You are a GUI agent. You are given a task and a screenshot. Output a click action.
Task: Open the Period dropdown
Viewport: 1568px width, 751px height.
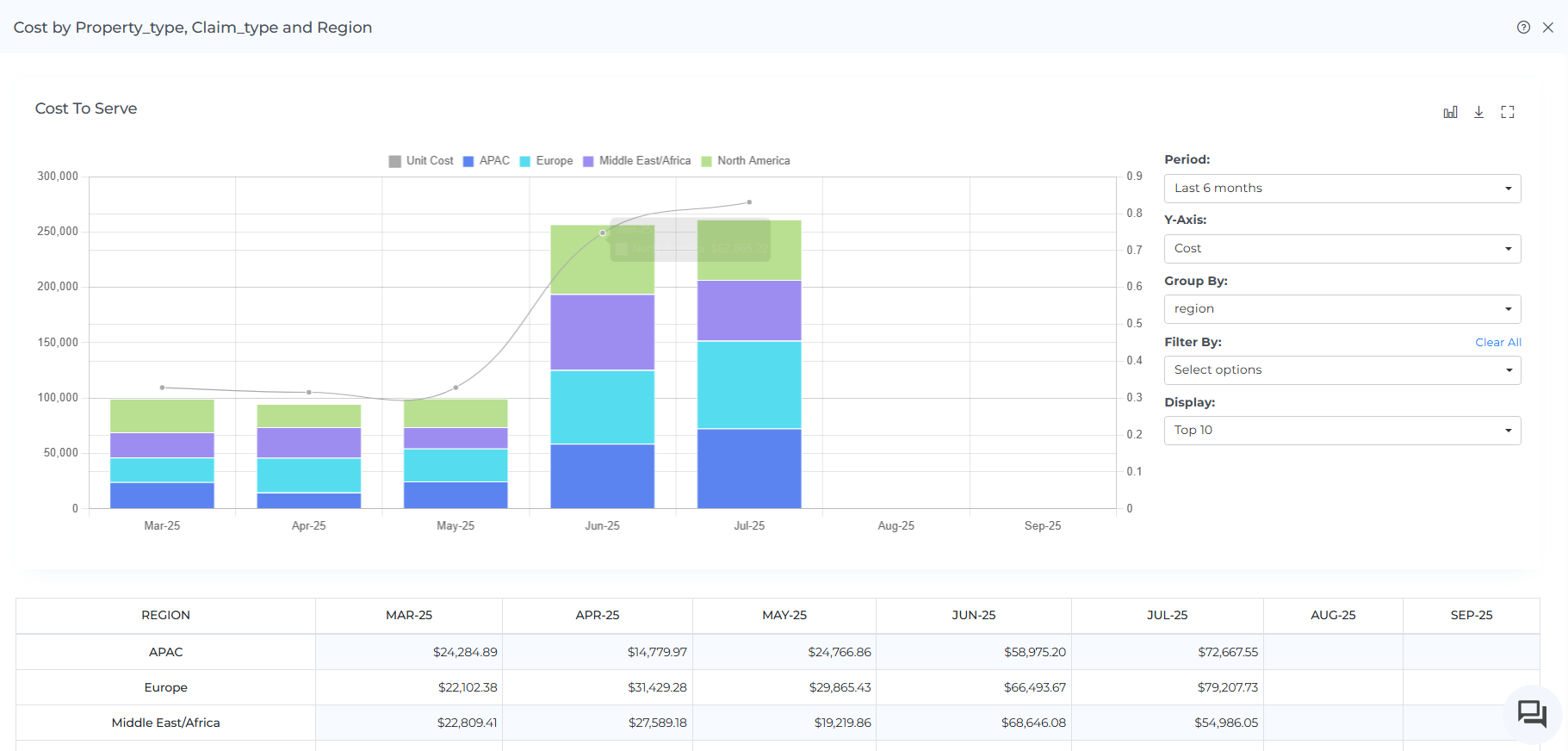pos(1342,189)
